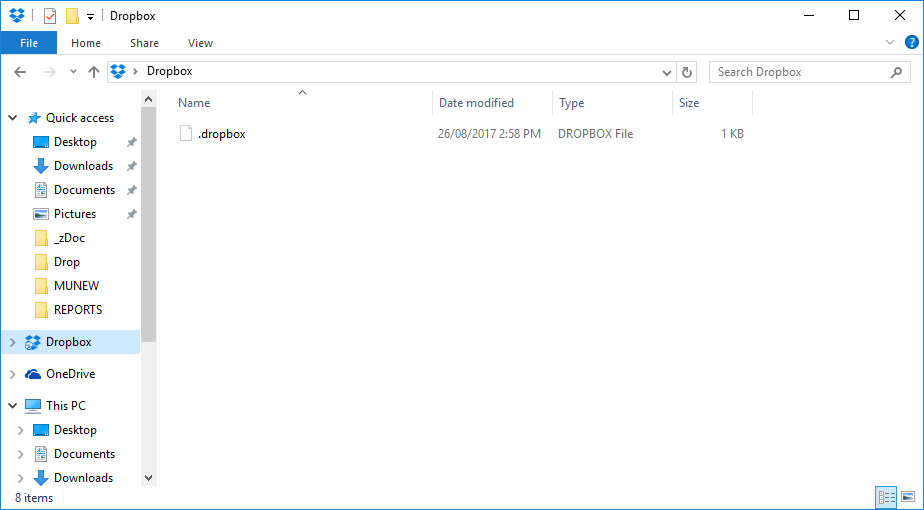Screen dimensions: 924x510
Task: Switch to the Share ribbon tab
Action: pyautogui.click(x=144, y=43)
